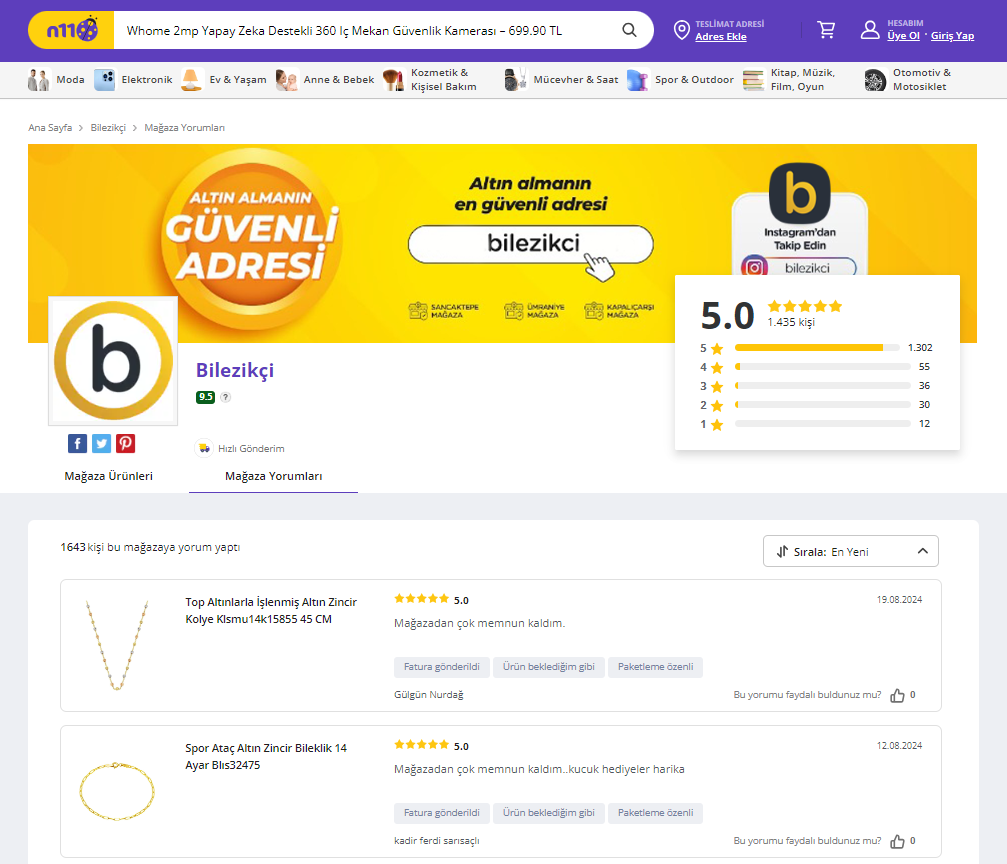The image size is (1007, 864).
Task: Select the Mağaza Yorumları tab
Action: [x=274, y=476]
